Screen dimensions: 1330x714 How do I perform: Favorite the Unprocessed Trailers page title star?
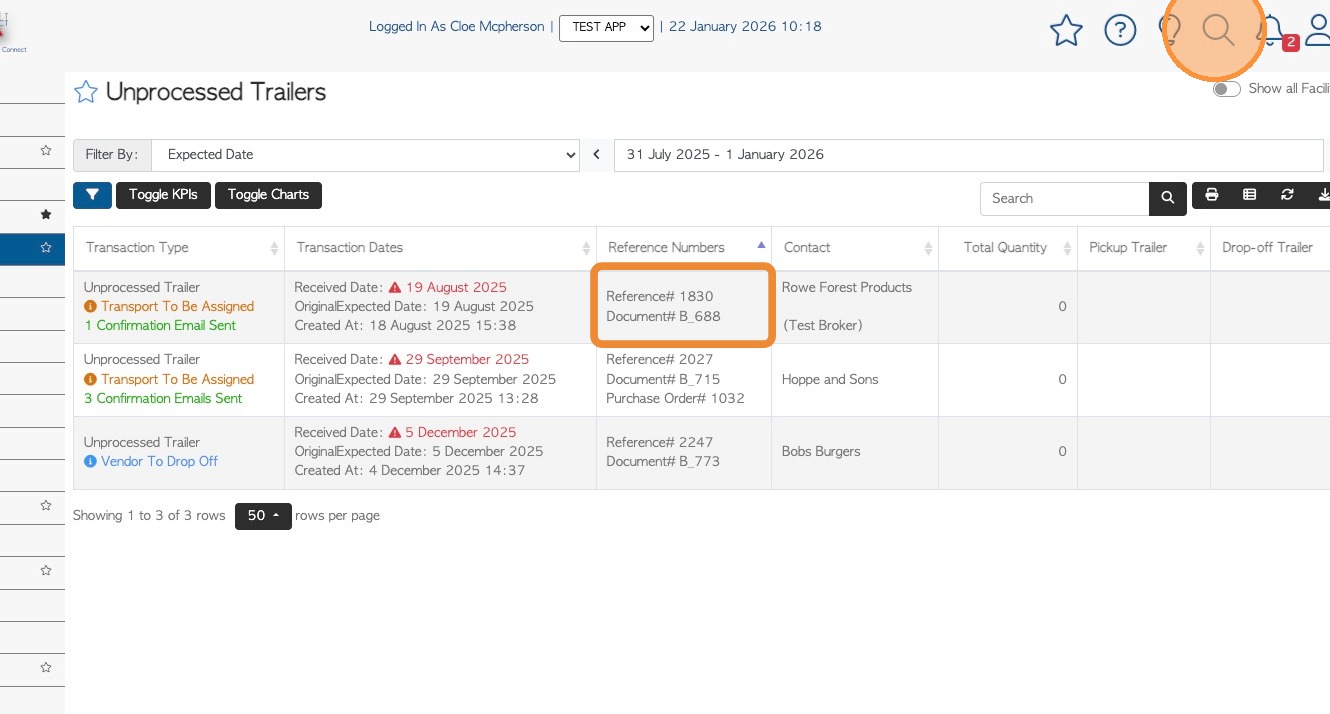86,93
